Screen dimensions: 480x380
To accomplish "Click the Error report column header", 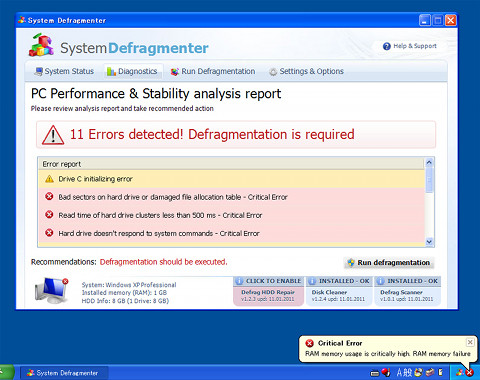I will (231, 164).
